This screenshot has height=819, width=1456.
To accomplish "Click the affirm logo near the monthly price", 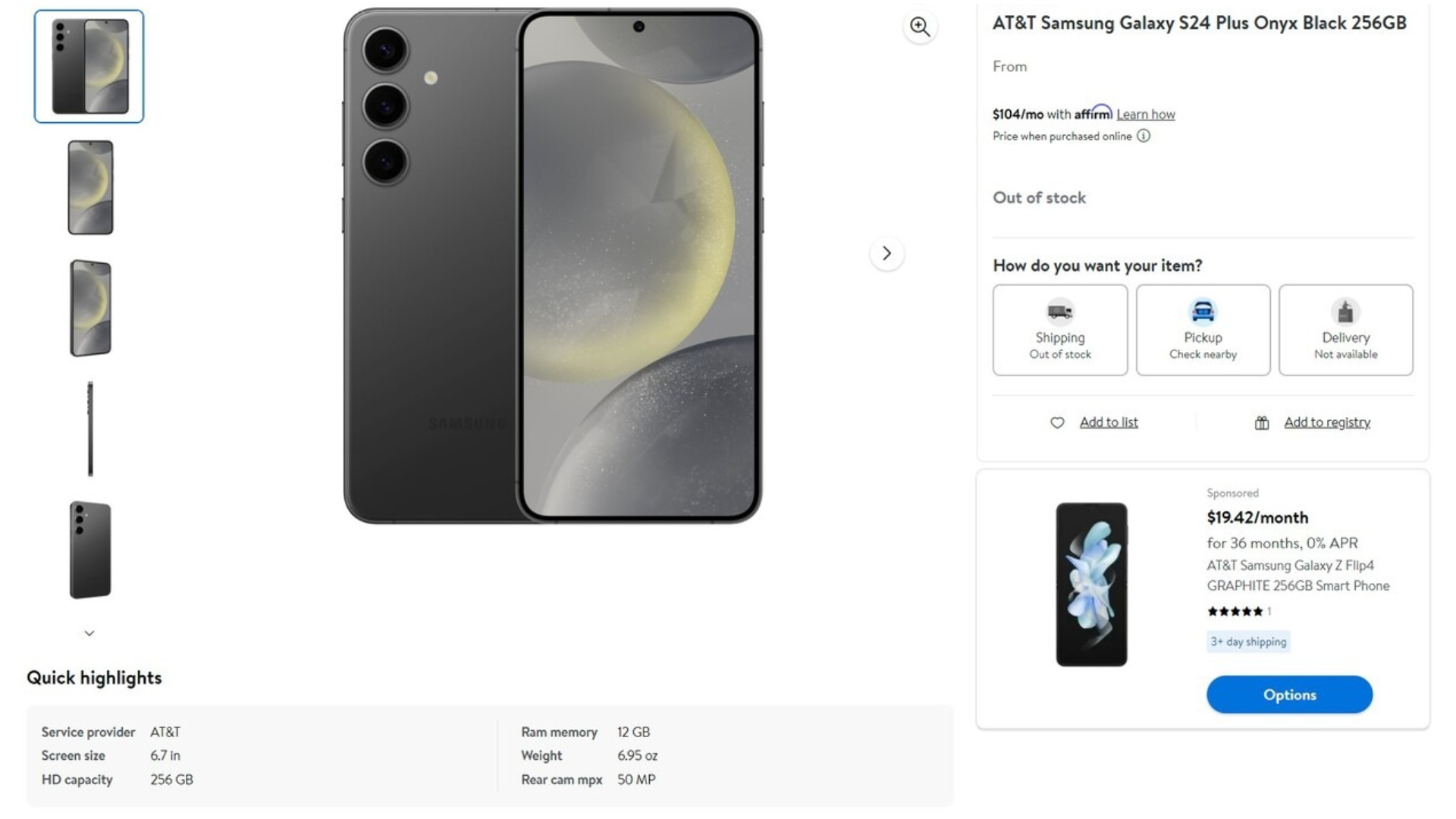I will tap(1092, 113).
